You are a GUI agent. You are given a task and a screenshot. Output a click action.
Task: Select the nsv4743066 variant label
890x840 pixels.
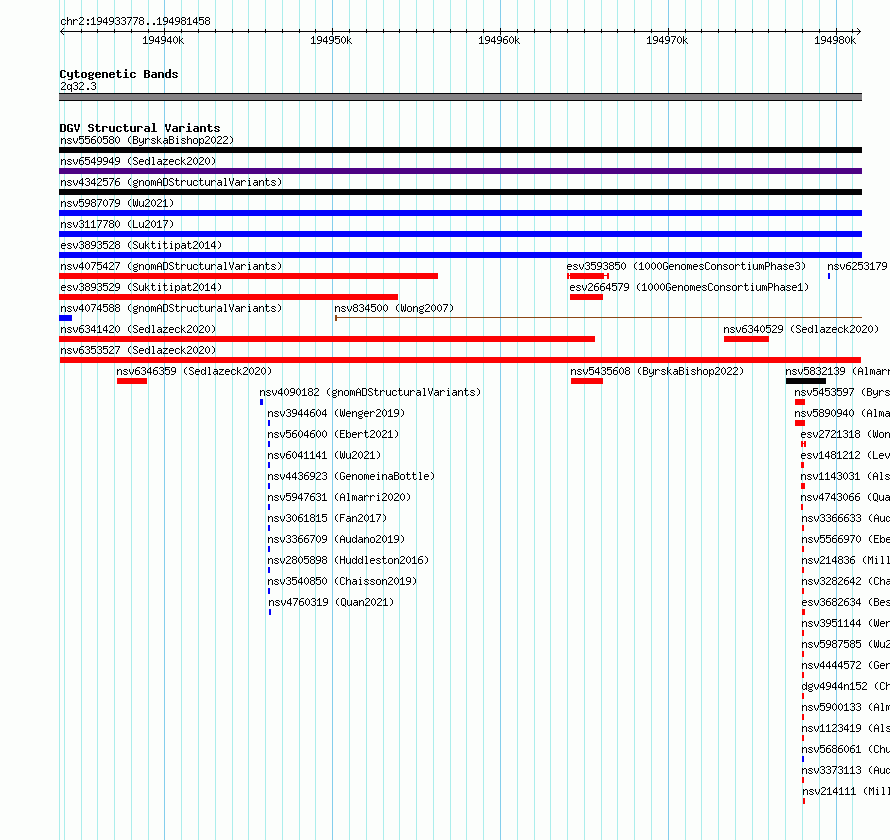(x=845, y=497)
